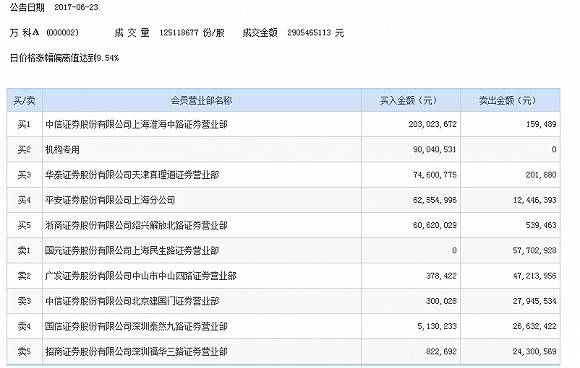Image resolution: width=580 pixels, height=368 pixels.
Task: Click sell amount 26,632,422
Action: tap(535, 326)
